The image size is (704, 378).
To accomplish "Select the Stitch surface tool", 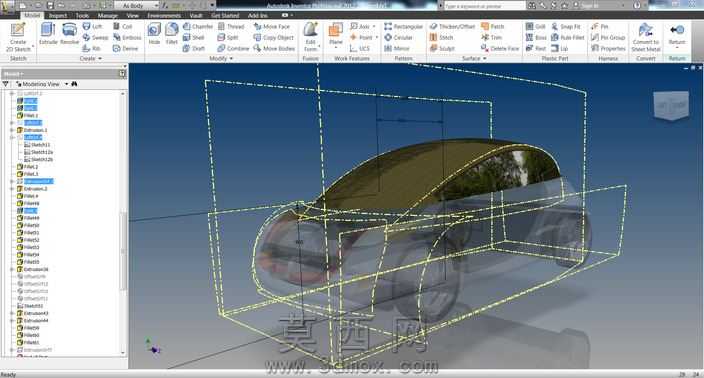I will point(441,38).
